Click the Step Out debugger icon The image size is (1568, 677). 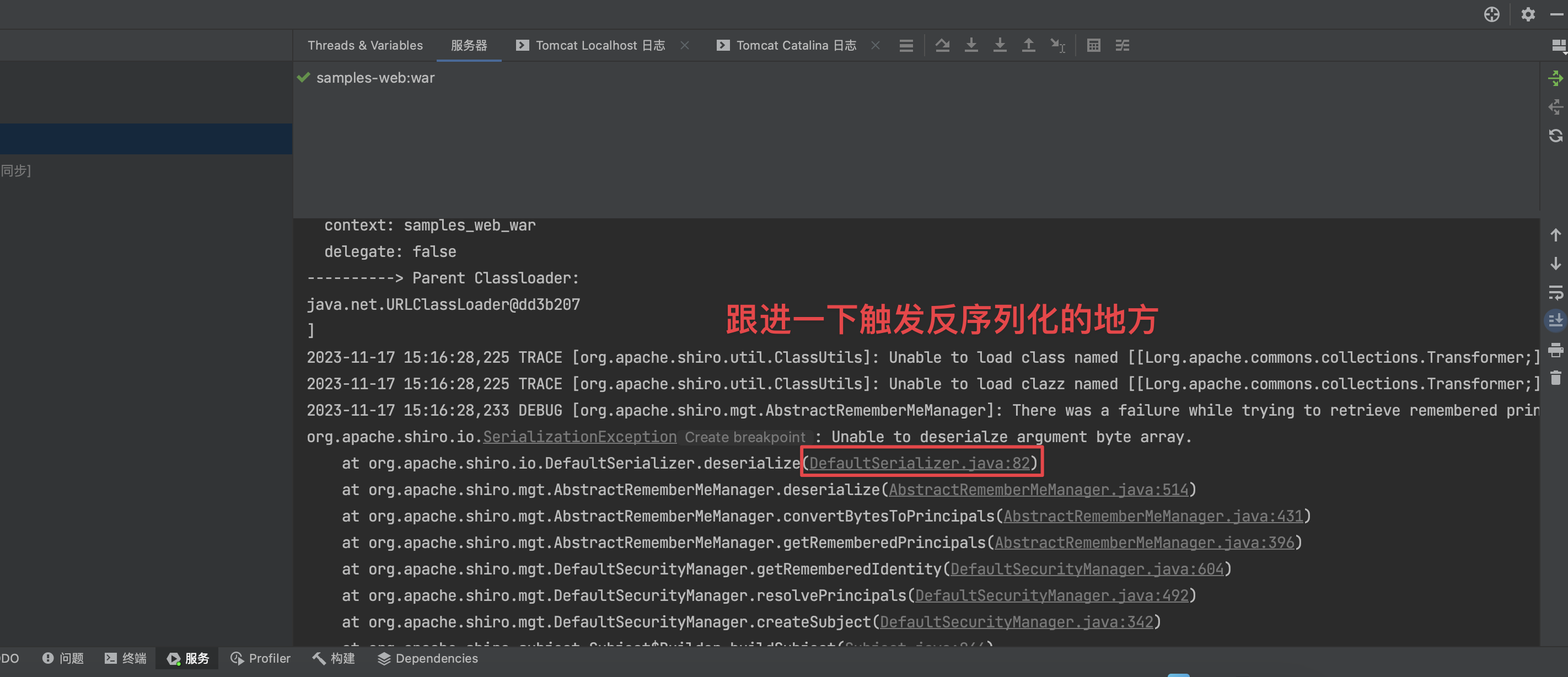1029,46
